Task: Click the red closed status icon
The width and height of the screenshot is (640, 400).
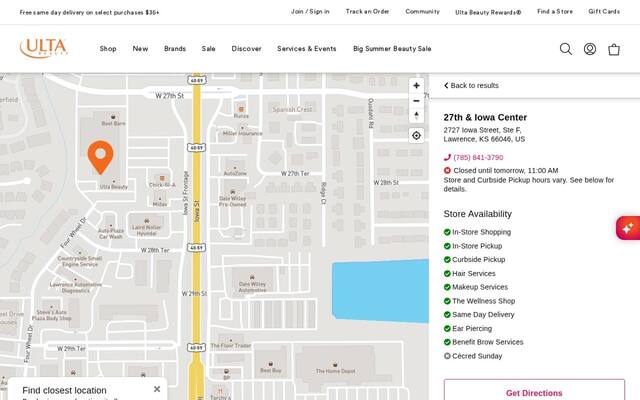Action: click(447, 171)
